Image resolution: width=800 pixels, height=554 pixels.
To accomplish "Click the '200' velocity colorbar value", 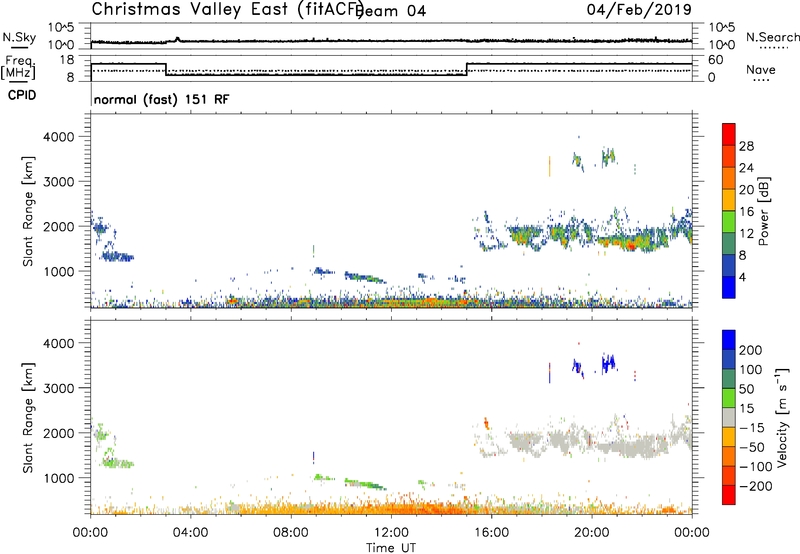I will [x=751, y=350].
